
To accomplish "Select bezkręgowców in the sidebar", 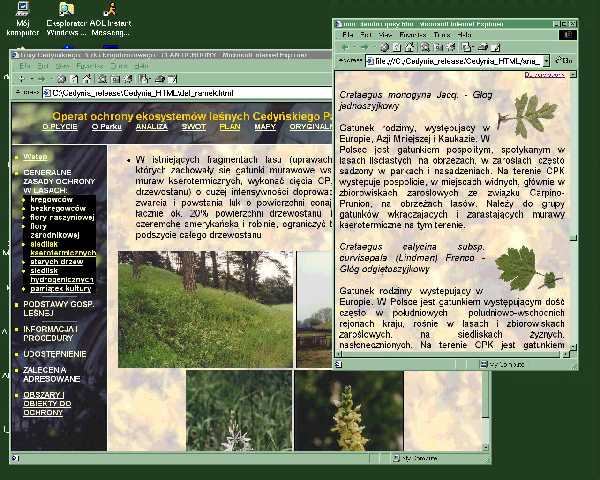I will click(58, 209).
